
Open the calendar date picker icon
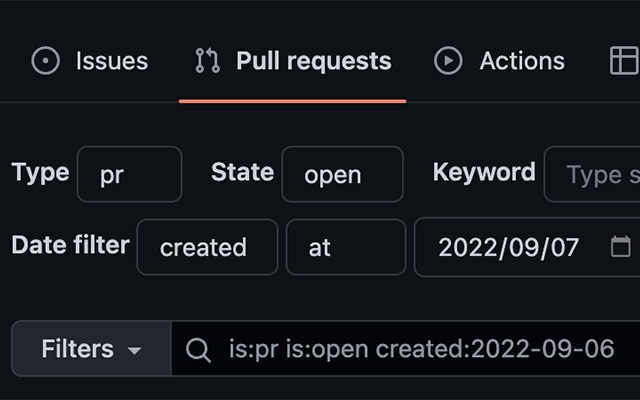[x=620, y=247]
